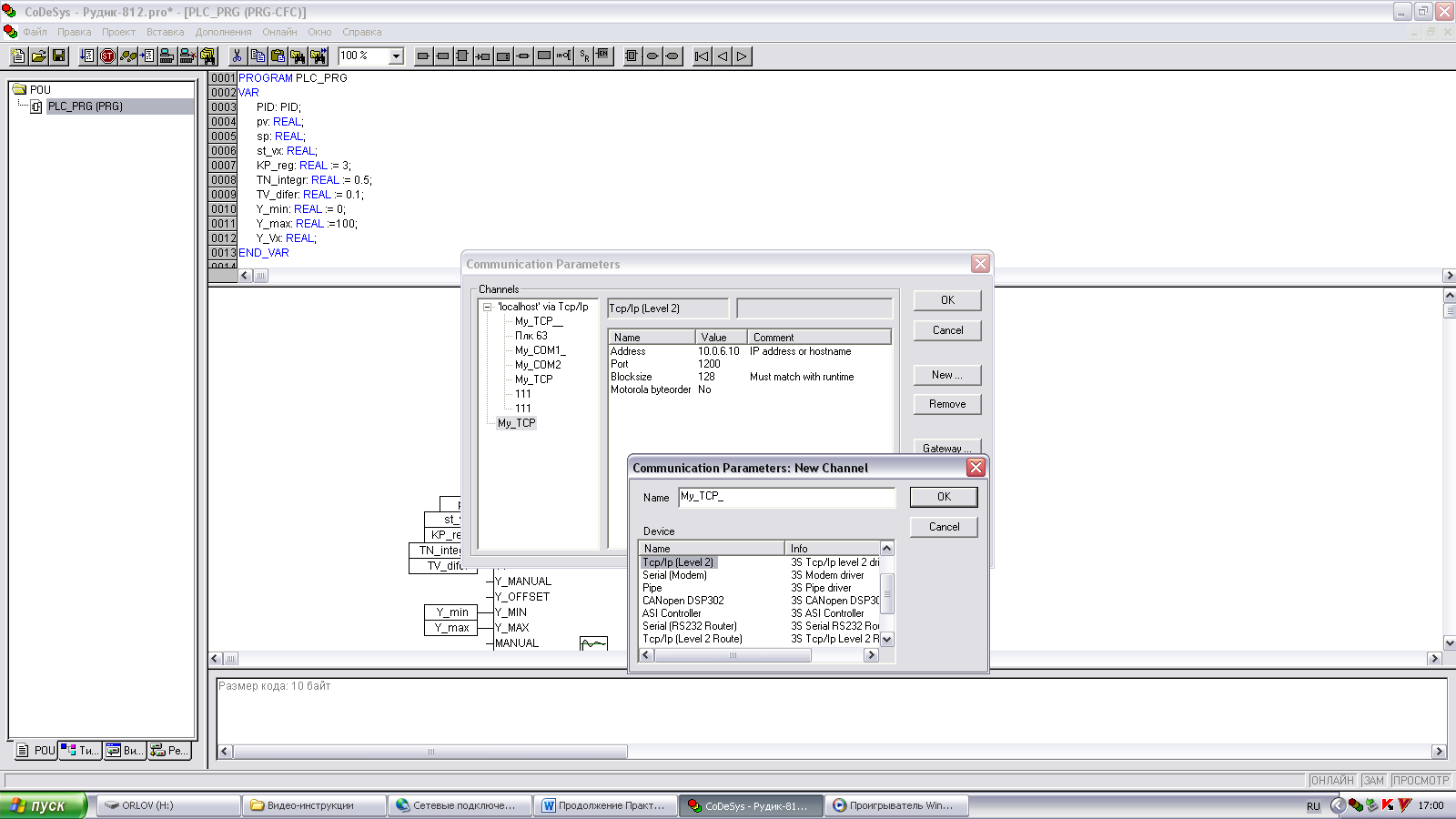This screenshot has width=1456, height=819.
Task: Click the Create macro toolbar icon
Action: (632, 56)
